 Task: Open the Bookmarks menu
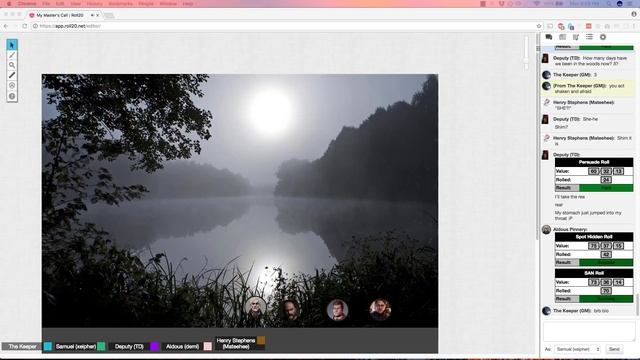tap(120, 4)
